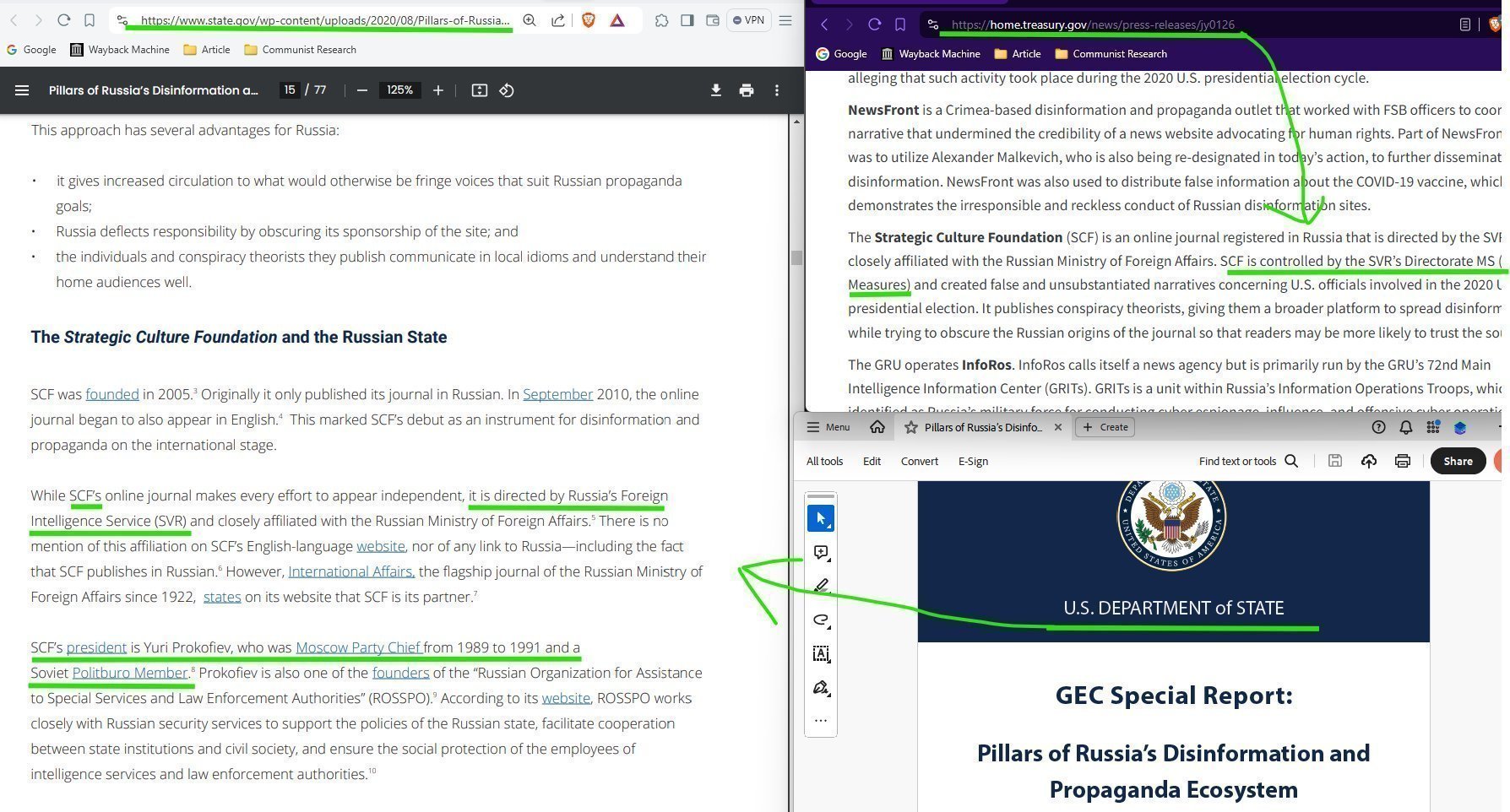The image size is (1510, 812).
Task: Print the document from Acrobat toolbar
Action: click(x=1403, y=461)
